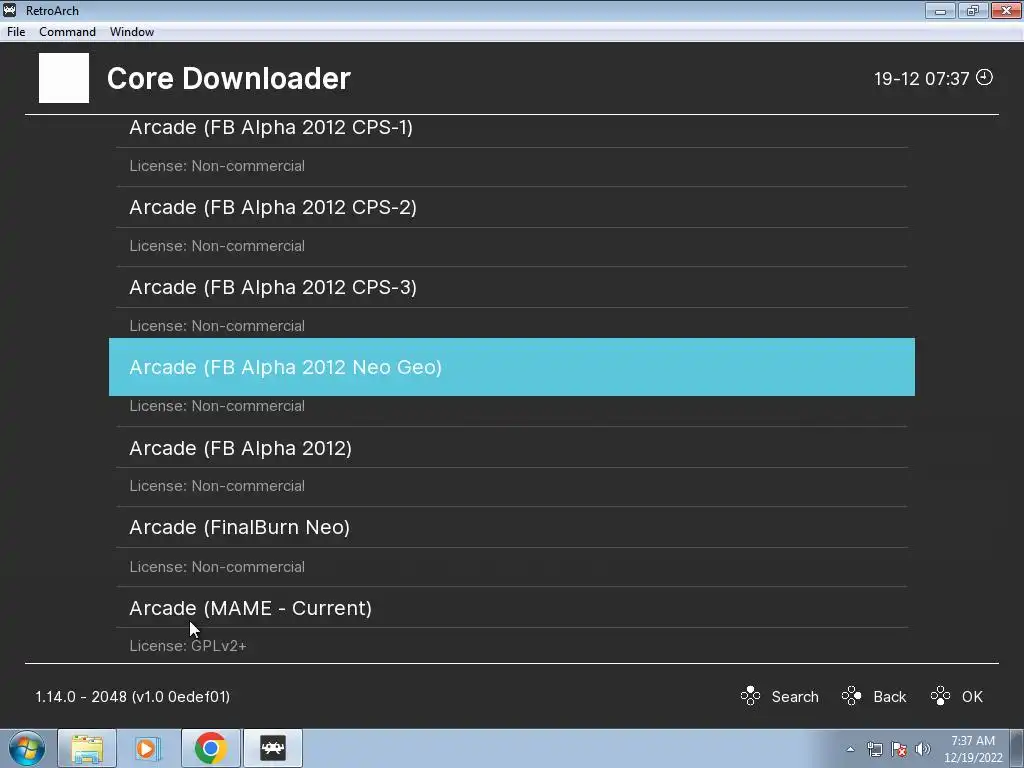Select Arcade (FinalBurn Neo) core

coord(512,528)
